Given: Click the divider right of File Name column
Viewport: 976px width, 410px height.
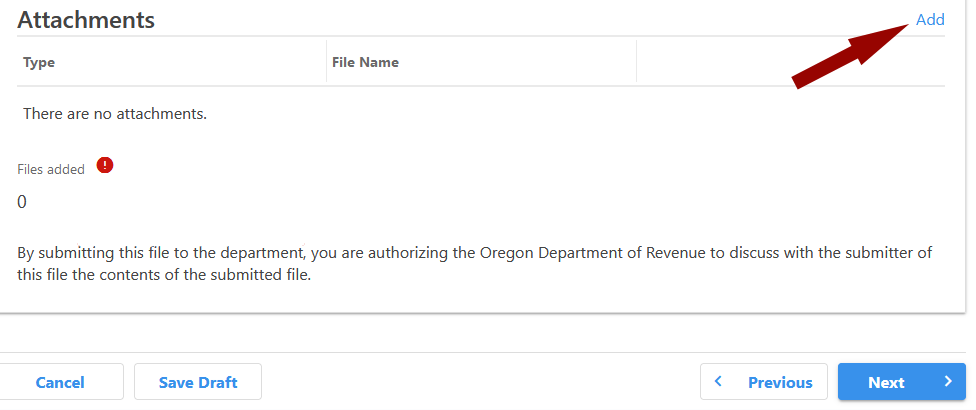Looking at the screenshot, I should tap(636, 62).
